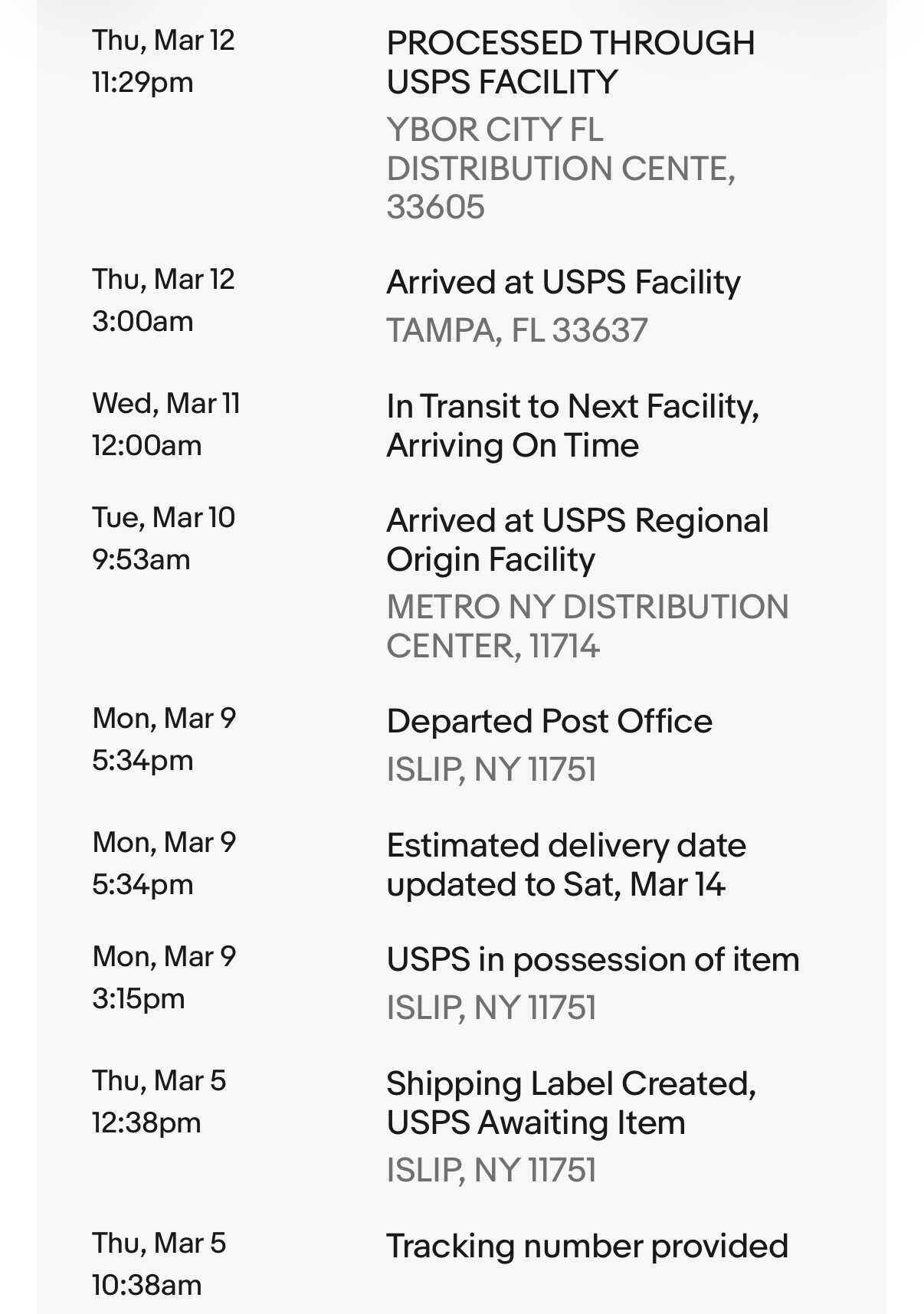
Task: Tap the Metro NY Distribution Center location
Action: pos(588,626)
